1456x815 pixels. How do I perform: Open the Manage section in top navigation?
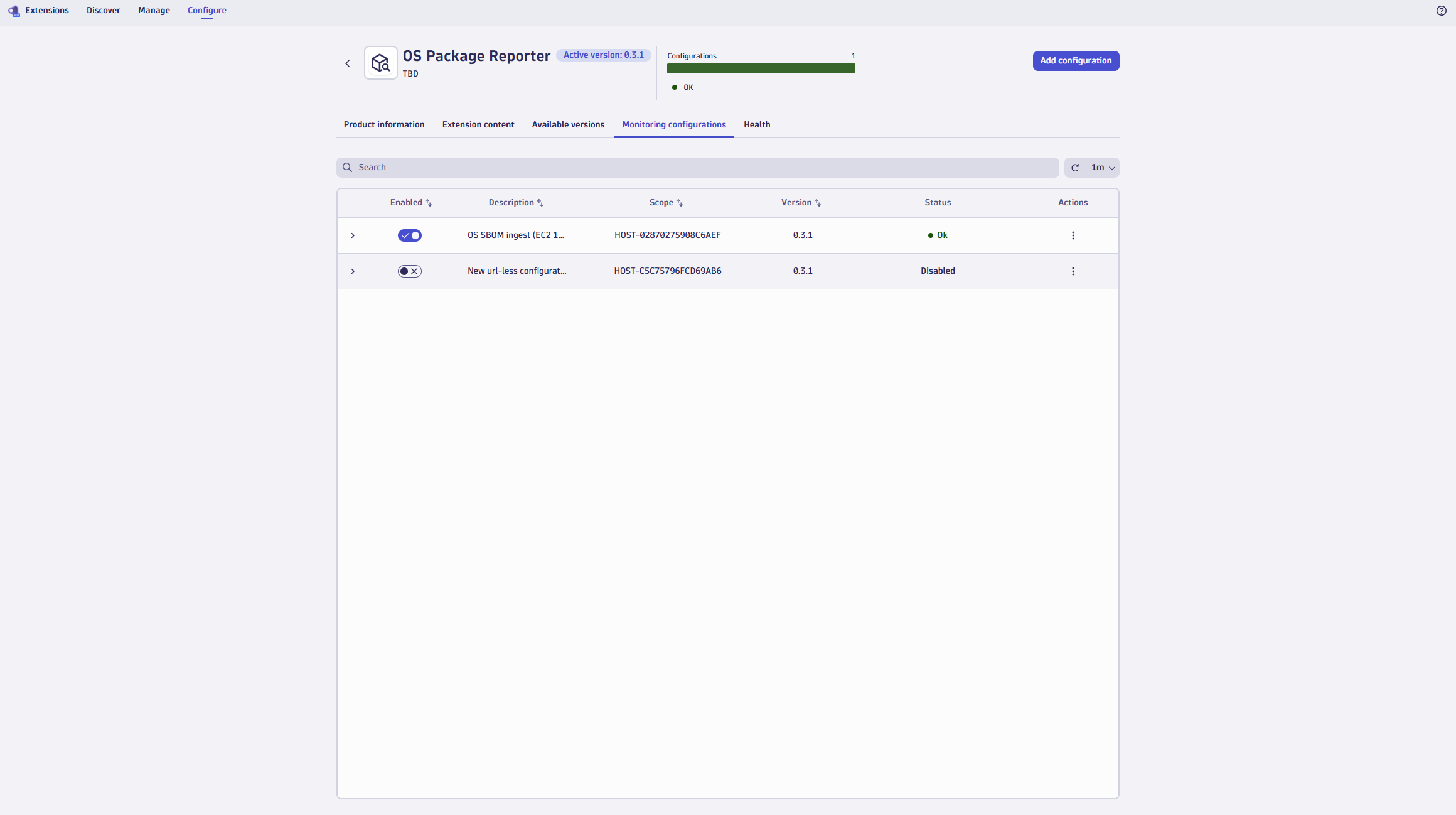[x=154, y=10]
